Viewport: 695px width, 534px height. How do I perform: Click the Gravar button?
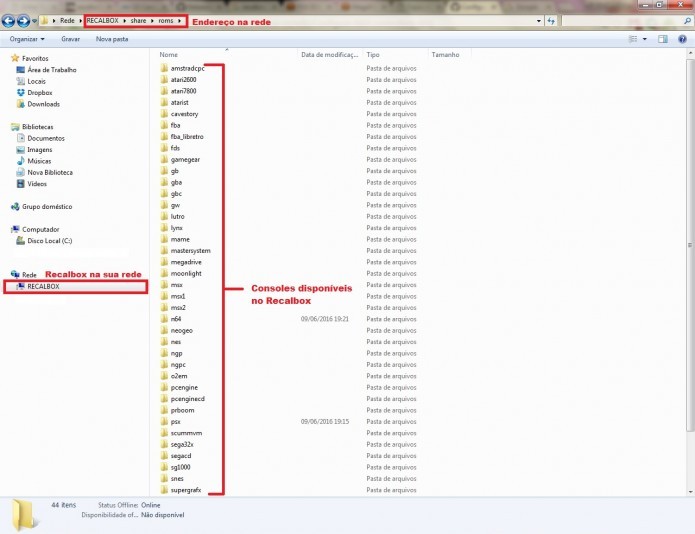(70, 39)
